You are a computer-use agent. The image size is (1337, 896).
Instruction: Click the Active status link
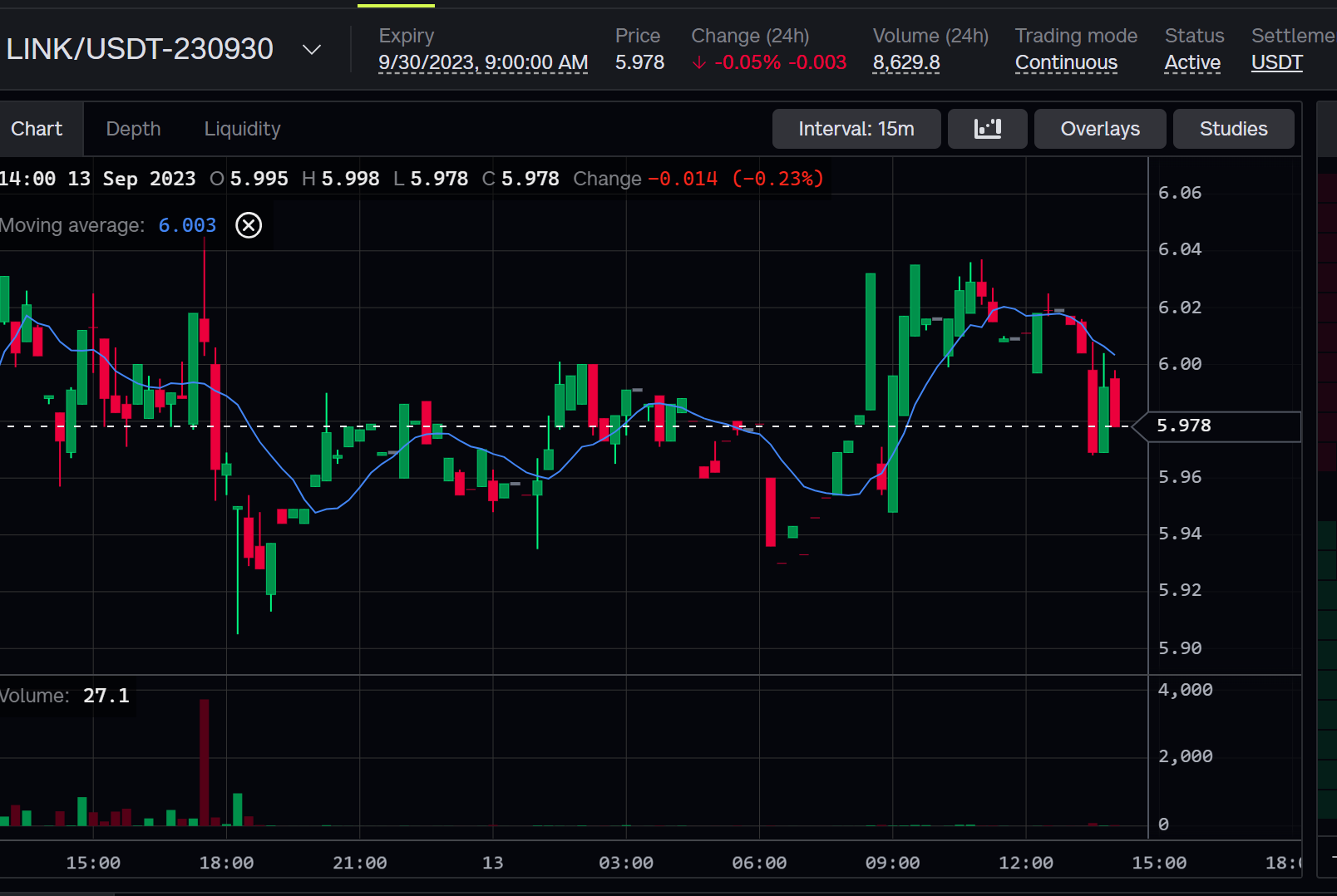pyautogui.click(x=1191, y=62)
